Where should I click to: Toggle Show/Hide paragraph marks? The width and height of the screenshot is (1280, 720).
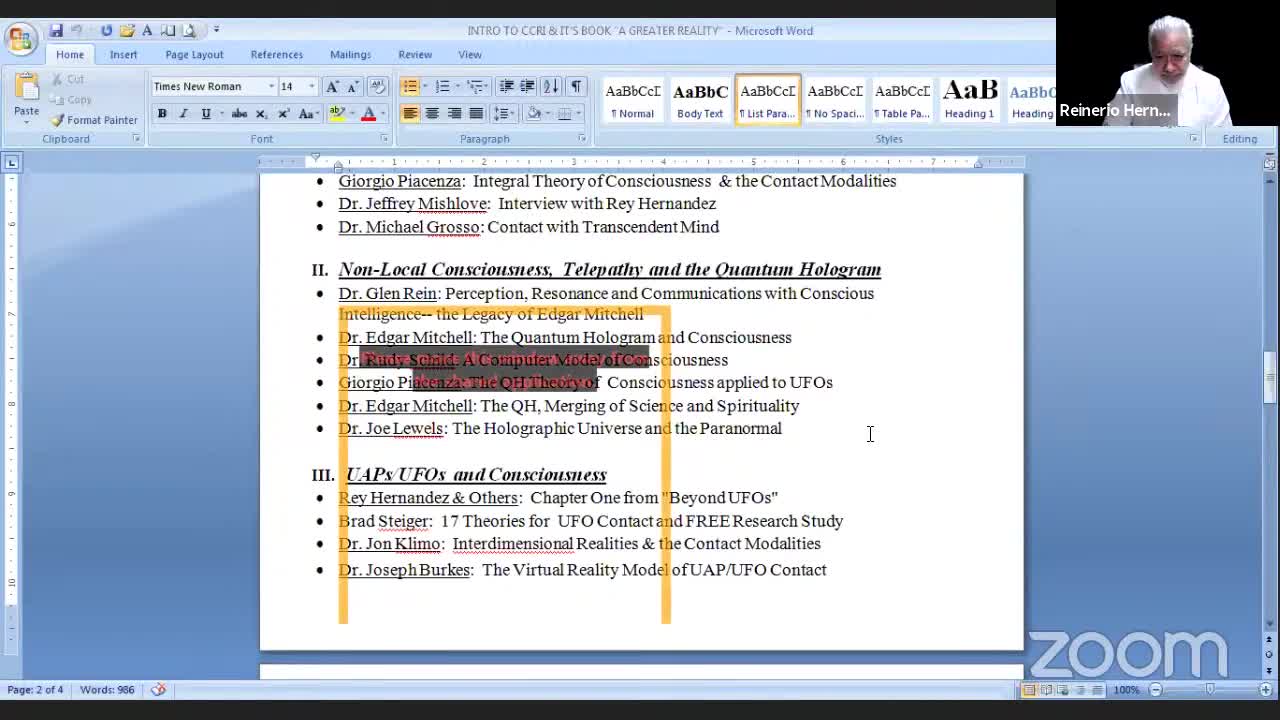[x=576, y=87]
